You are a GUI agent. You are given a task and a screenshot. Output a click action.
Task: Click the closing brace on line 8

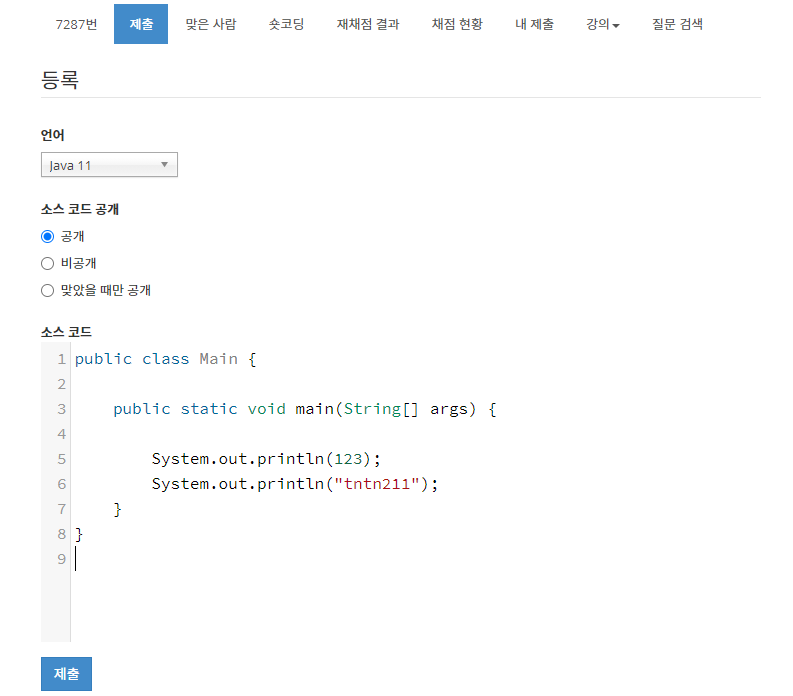79,534
